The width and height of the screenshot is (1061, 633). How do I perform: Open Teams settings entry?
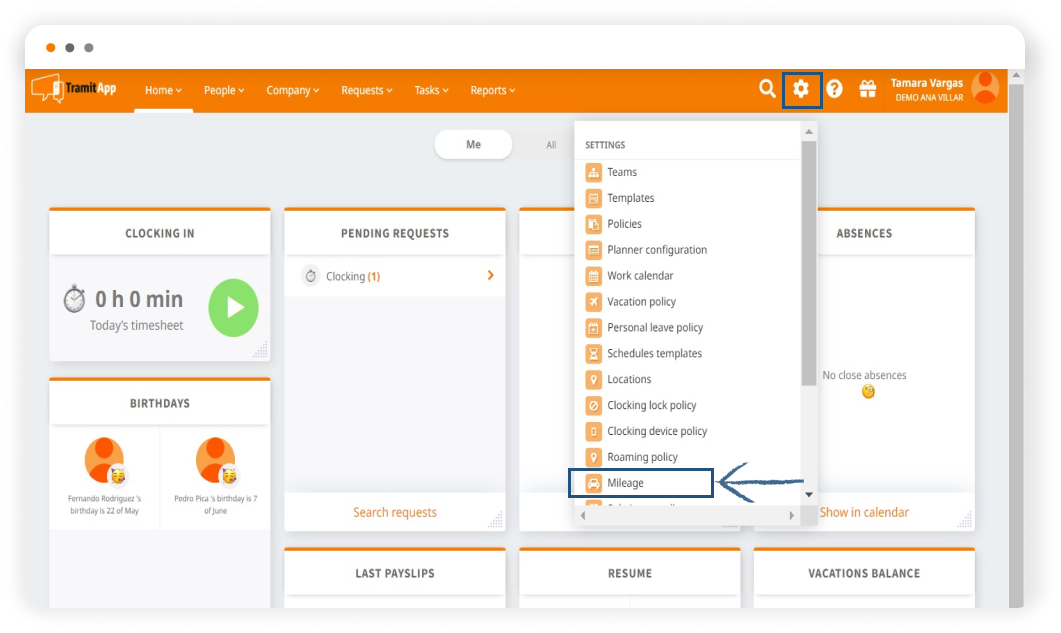coord(621,172)
